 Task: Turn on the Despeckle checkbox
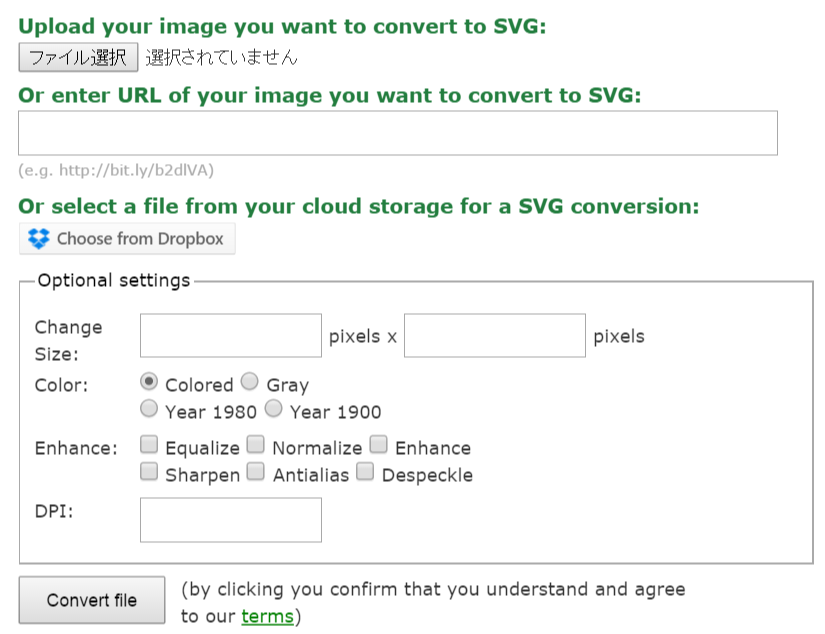365,471
